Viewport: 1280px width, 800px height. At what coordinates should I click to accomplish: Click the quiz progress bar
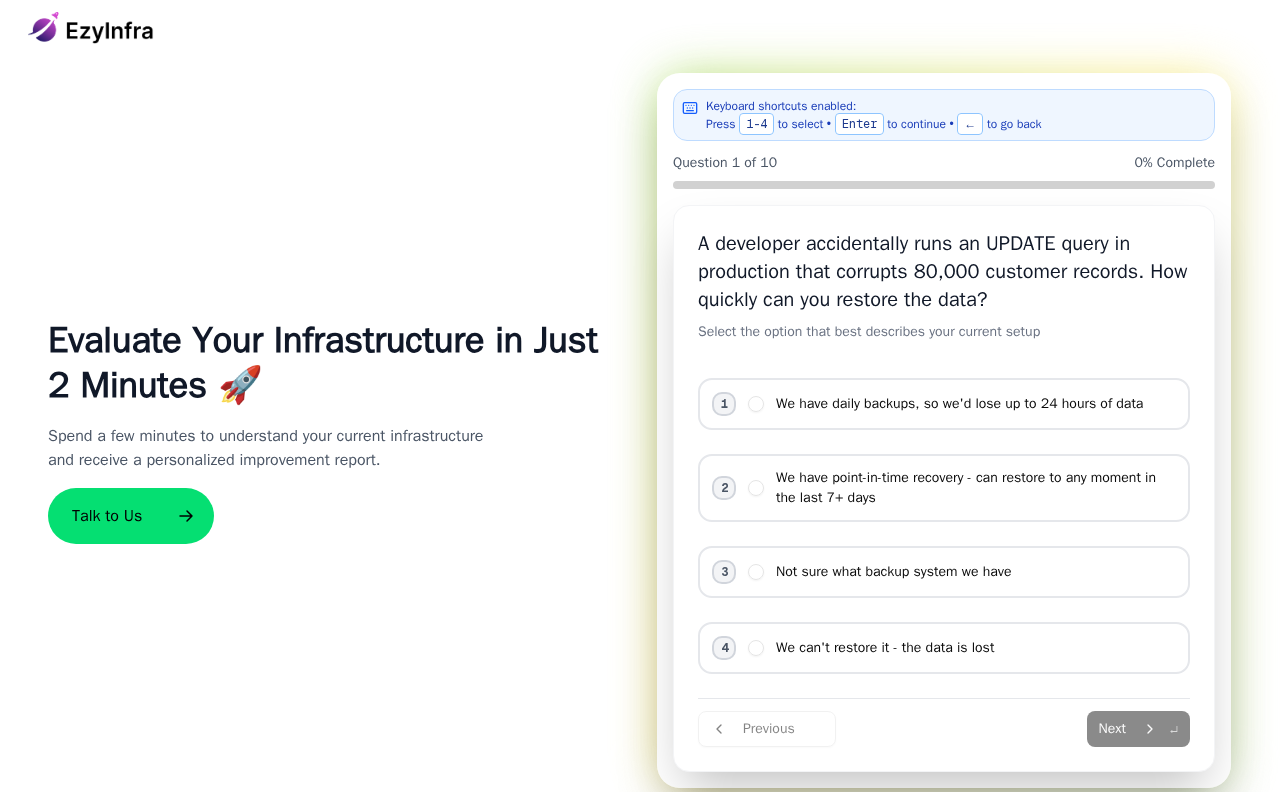click(x=943, y=185)
